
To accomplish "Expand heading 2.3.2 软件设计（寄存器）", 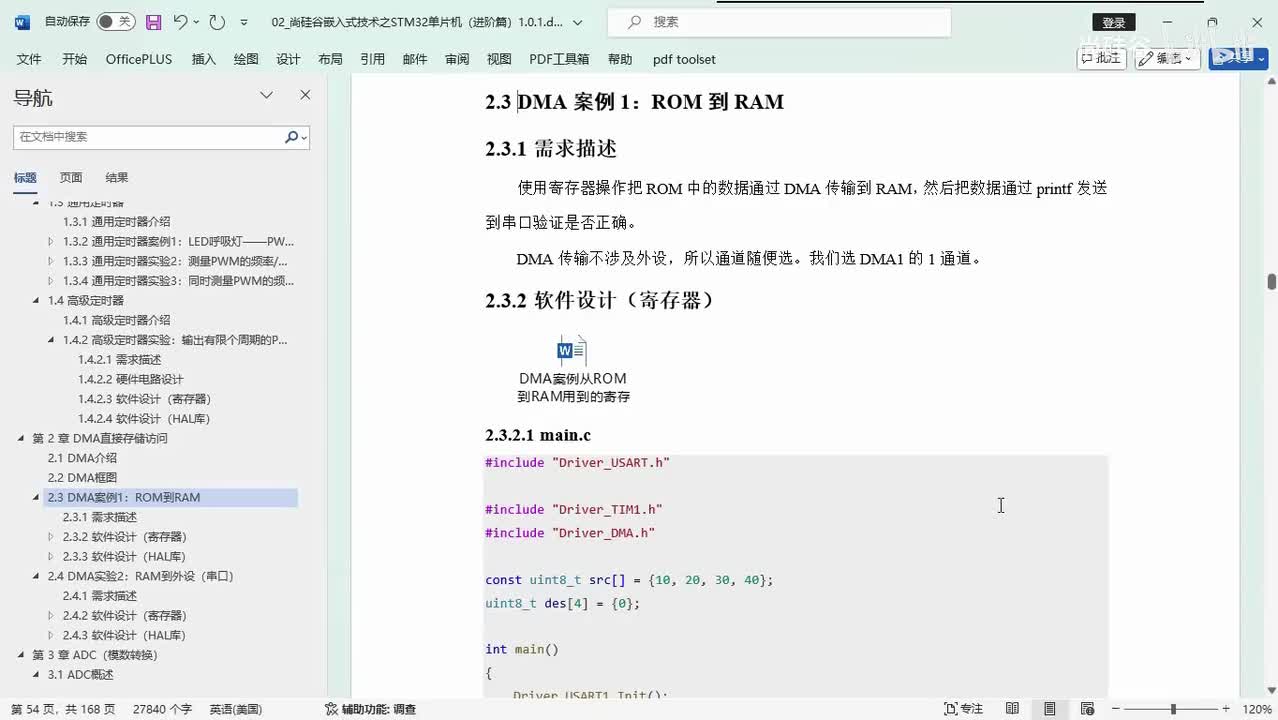I will click(51, 537).
